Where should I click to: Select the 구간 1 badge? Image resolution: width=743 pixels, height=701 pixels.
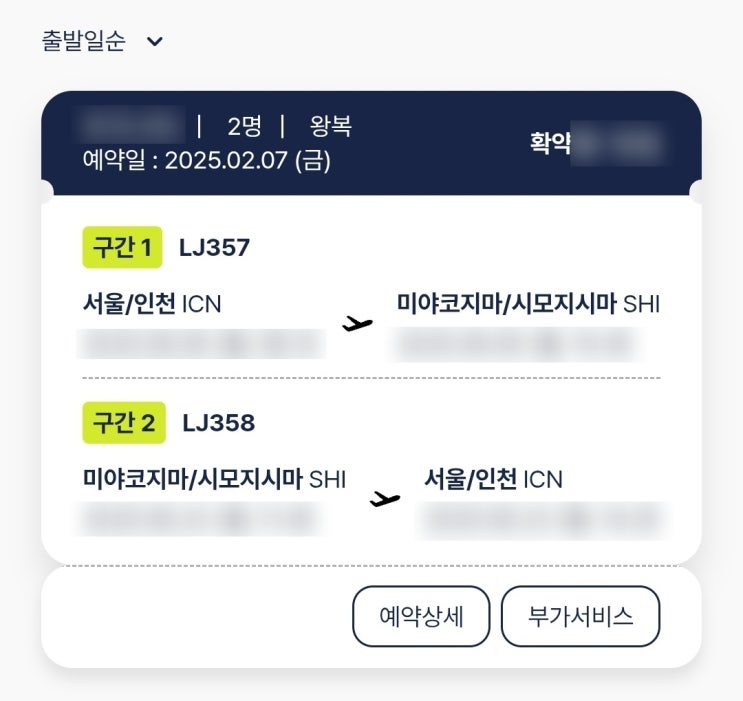click(122, 247)
